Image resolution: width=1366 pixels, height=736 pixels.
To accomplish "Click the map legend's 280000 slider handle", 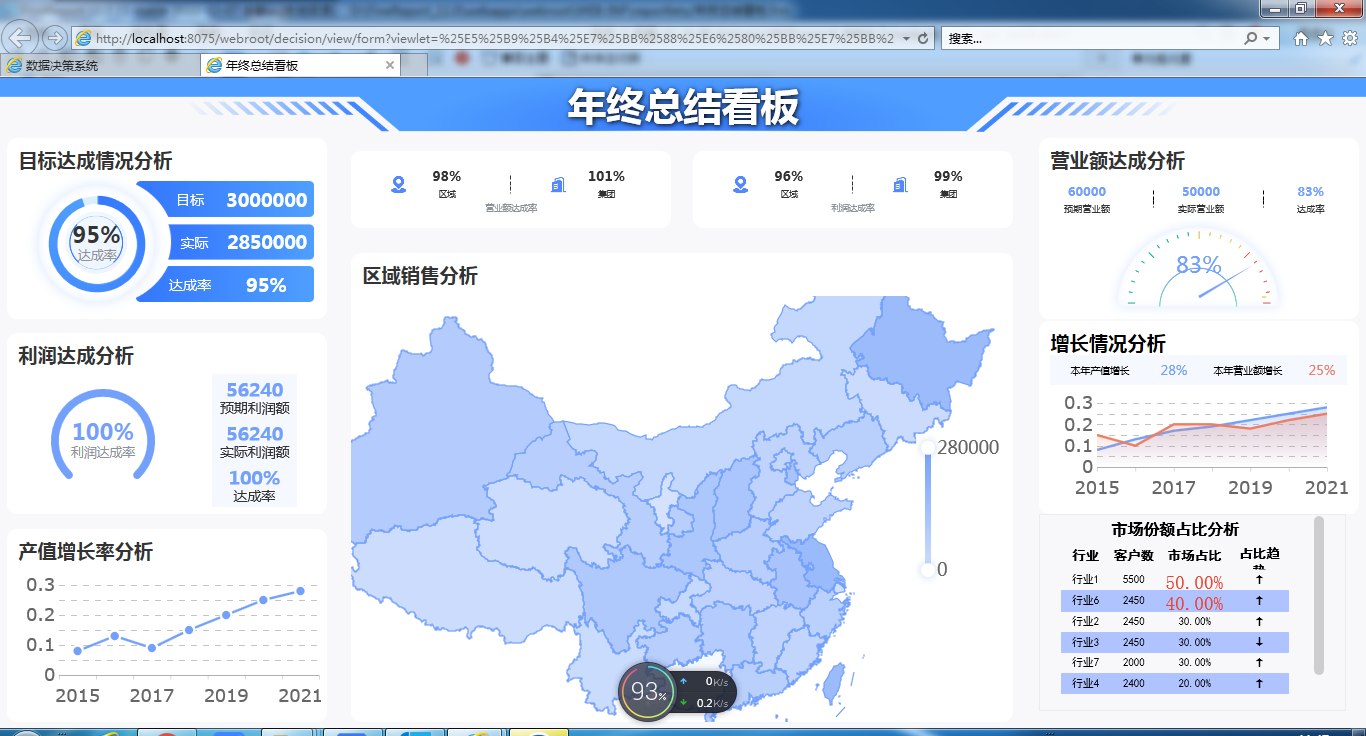I will click(927, 447).
